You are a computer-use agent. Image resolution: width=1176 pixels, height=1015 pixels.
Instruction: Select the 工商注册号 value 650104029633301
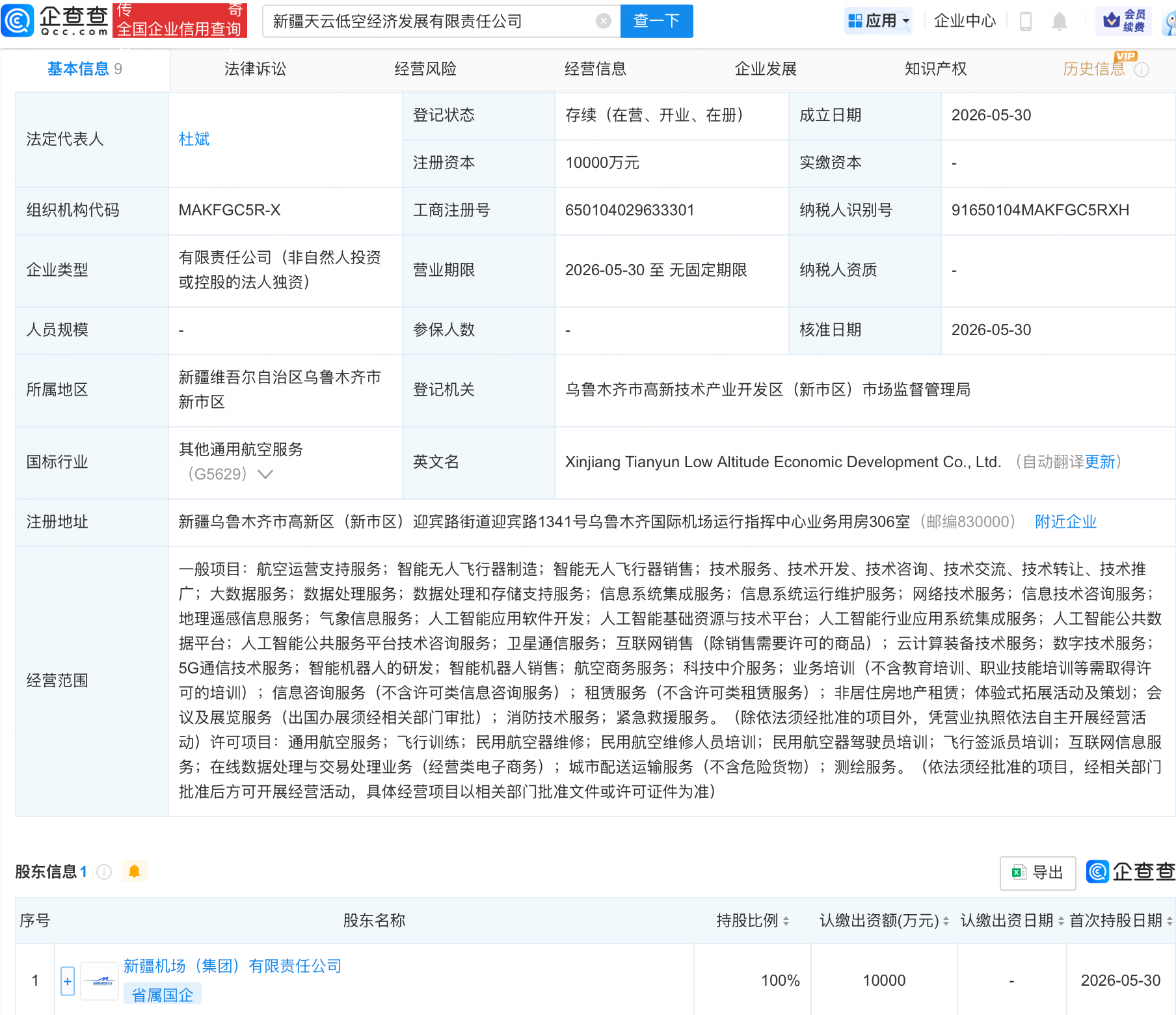tap(630, 210)
